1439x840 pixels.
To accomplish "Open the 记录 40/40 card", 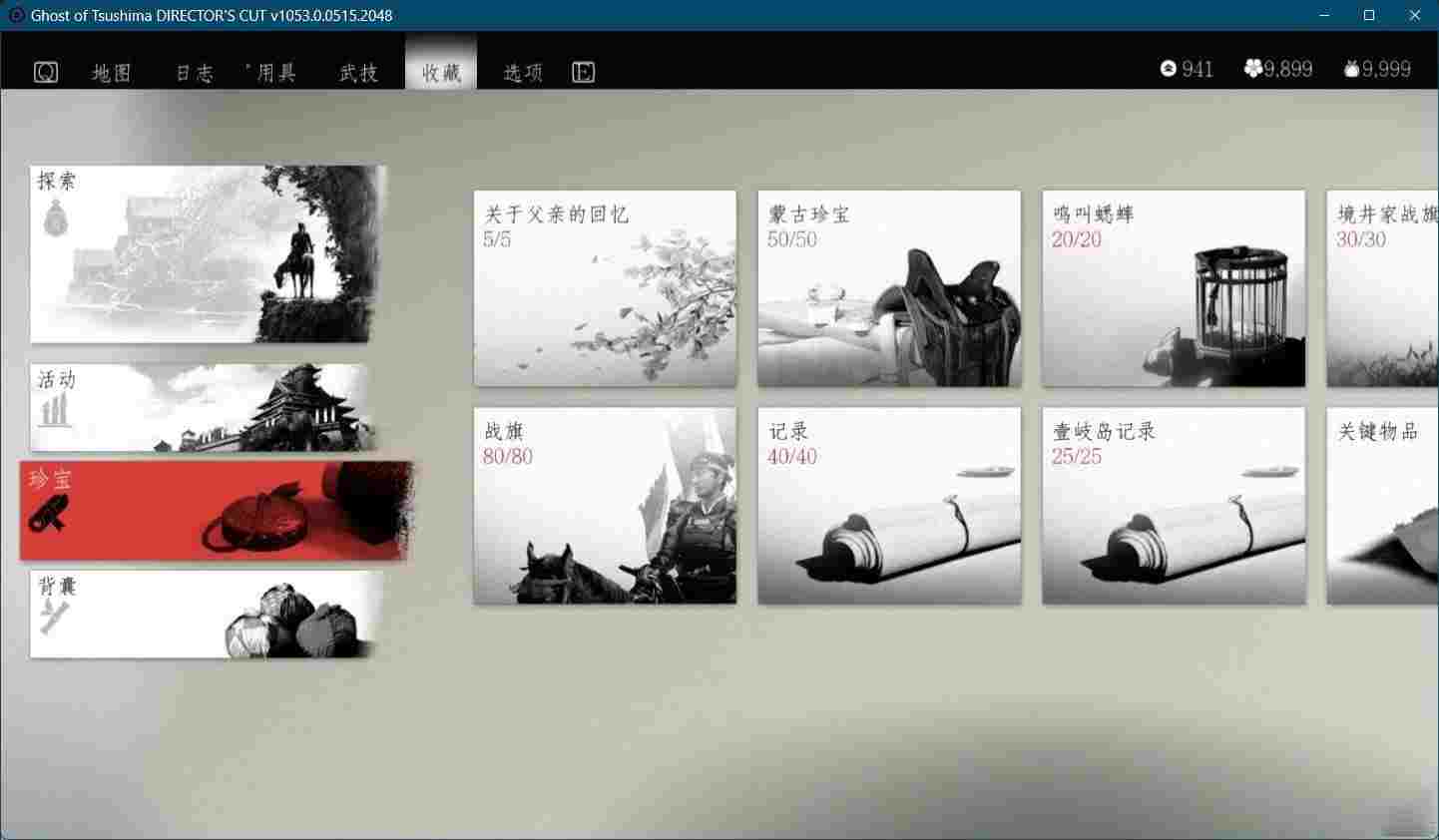I will (889, 506).
